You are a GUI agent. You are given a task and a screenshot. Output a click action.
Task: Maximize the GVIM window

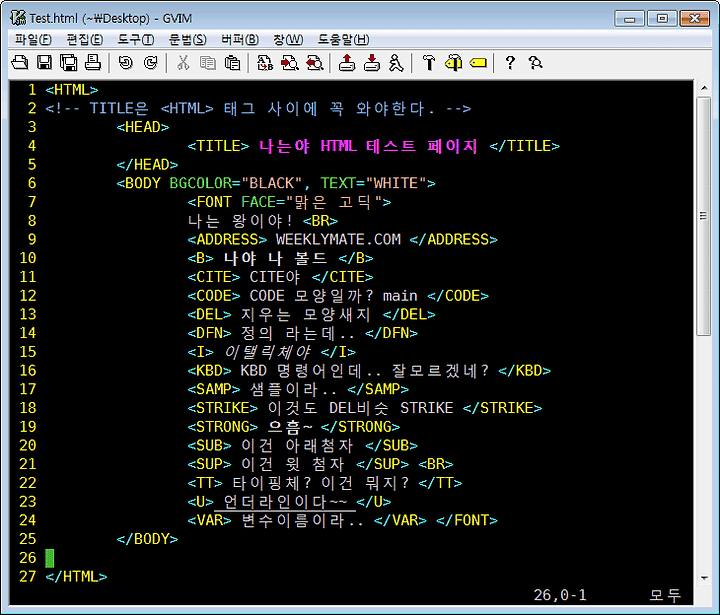point(662,19)
